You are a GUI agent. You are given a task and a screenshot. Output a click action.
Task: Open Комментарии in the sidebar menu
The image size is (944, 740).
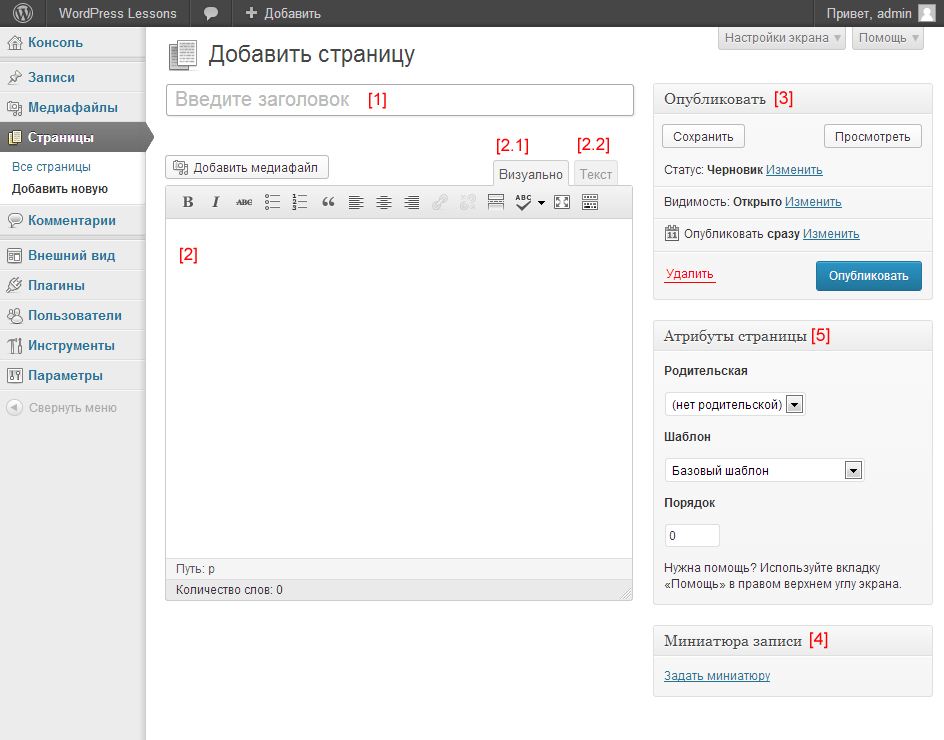(72, 220)
